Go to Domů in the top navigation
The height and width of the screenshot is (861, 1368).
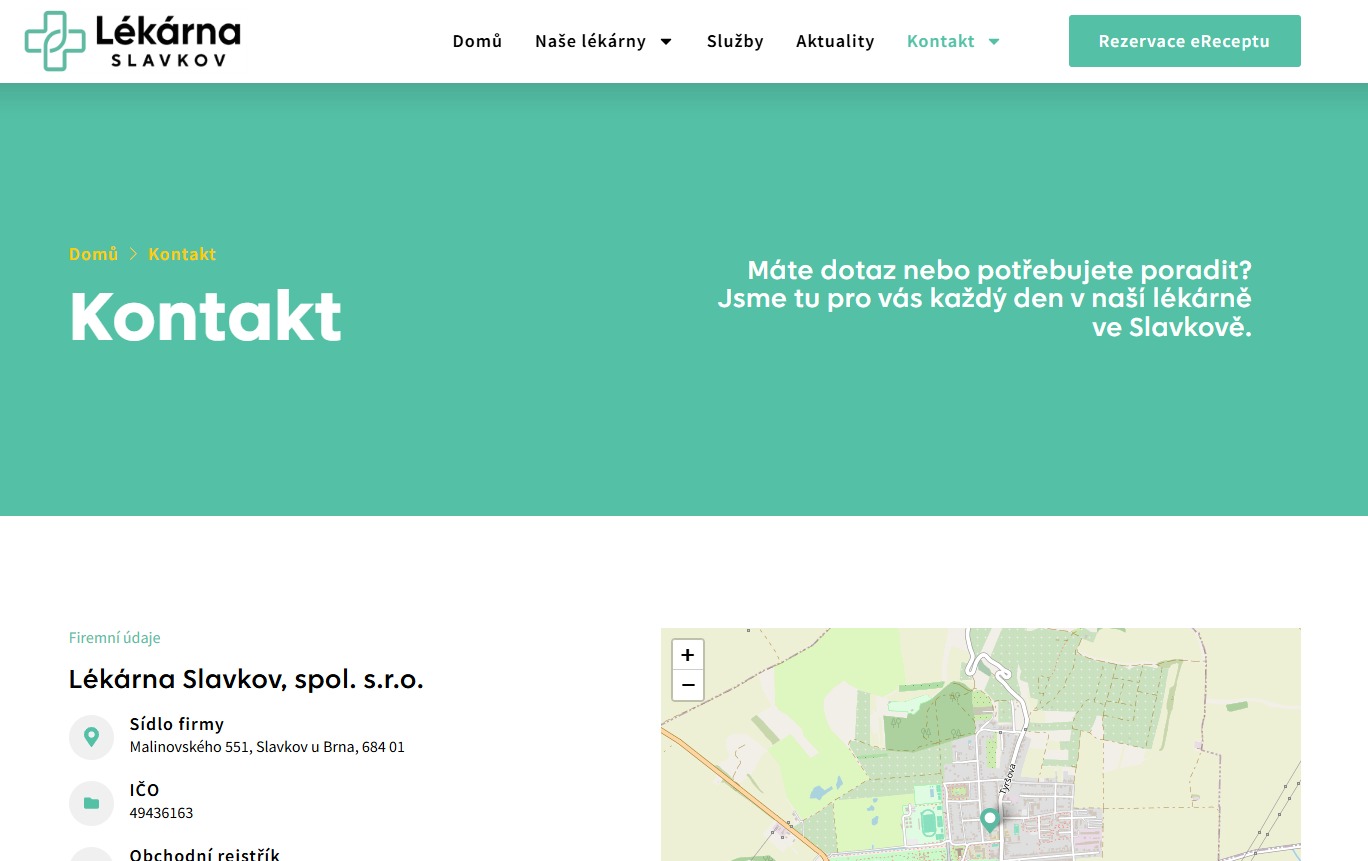pos(477,41)
